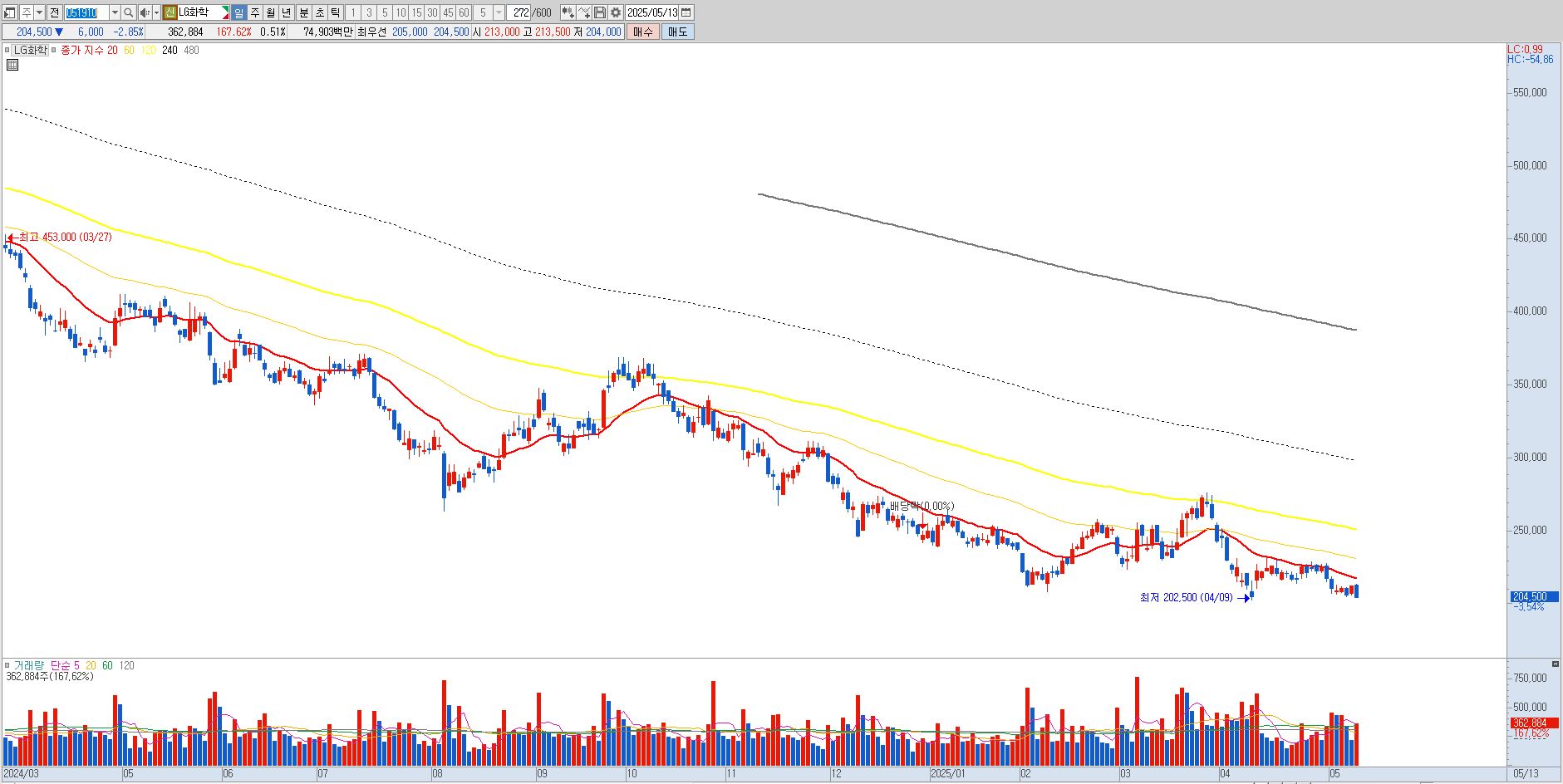Expand the speaker options dropdown arrow

point(156,12)
